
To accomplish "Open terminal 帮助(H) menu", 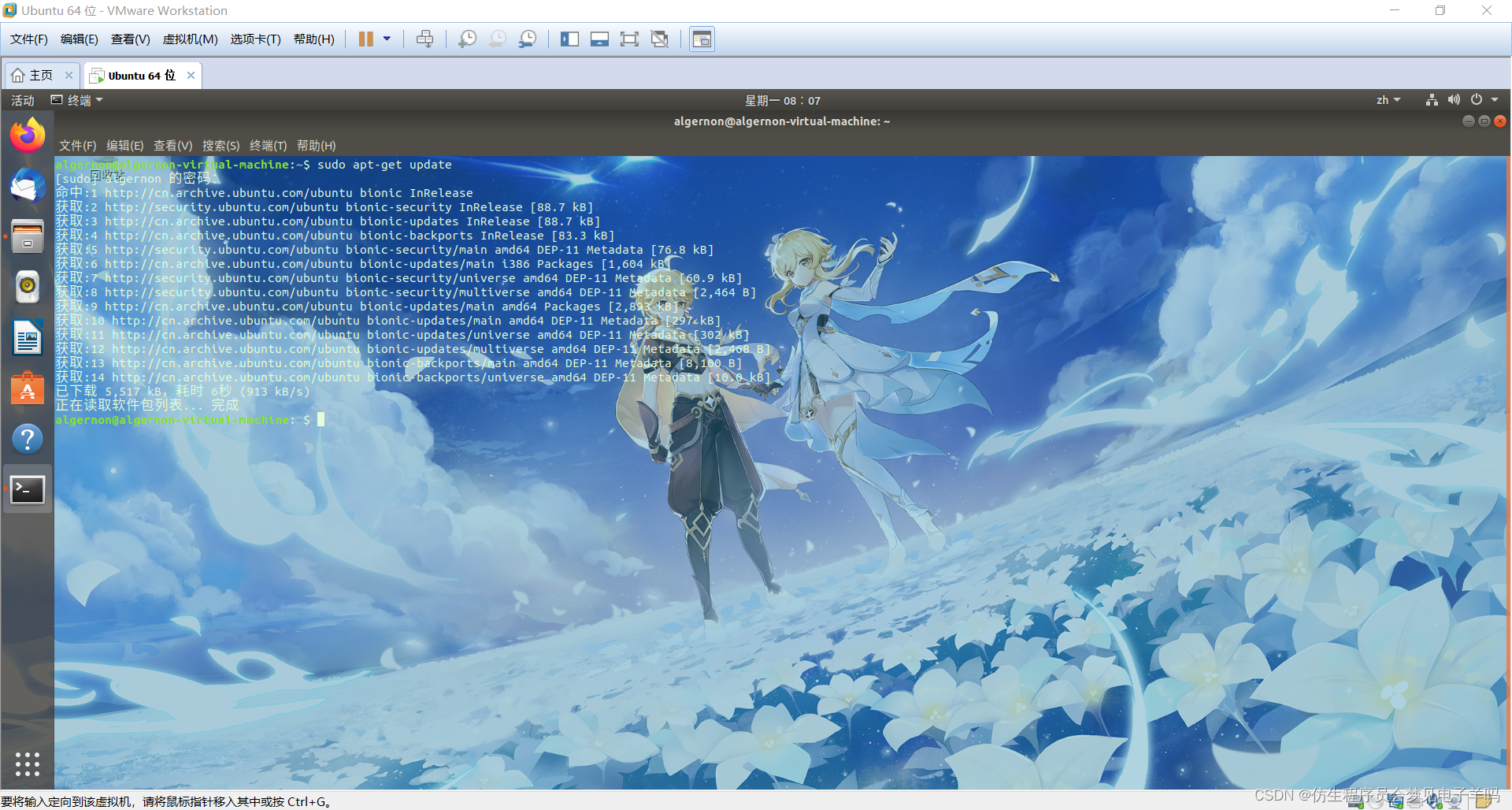I will point(317,146).
